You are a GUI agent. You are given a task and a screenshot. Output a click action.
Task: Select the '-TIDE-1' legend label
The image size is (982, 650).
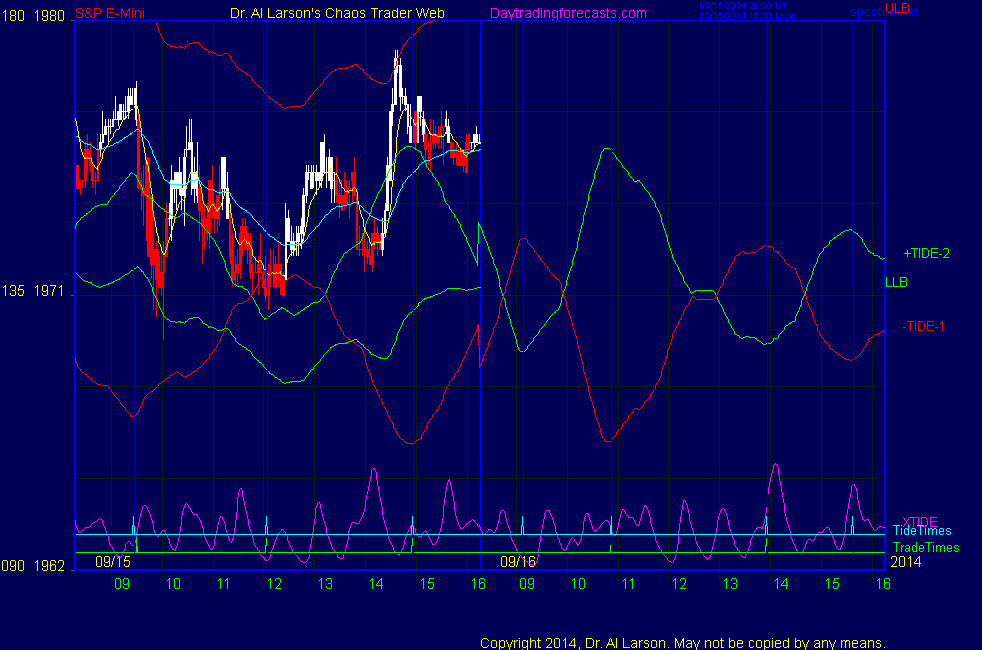[923, 326]
